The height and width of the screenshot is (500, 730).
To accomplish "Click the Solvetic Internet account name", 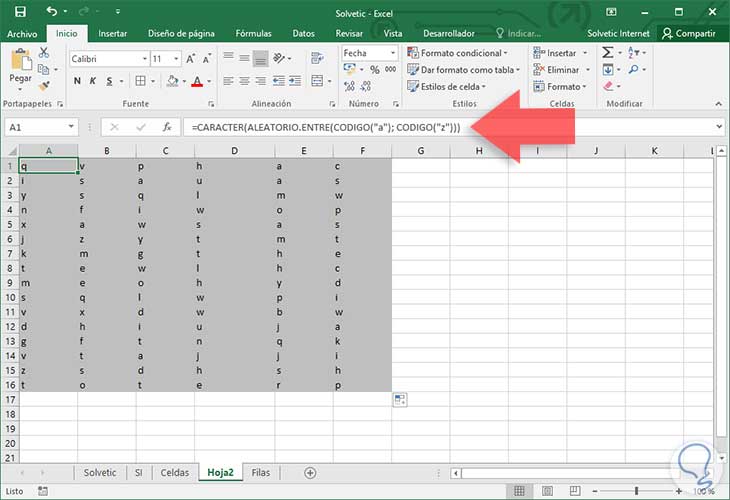I will [618, 34].
